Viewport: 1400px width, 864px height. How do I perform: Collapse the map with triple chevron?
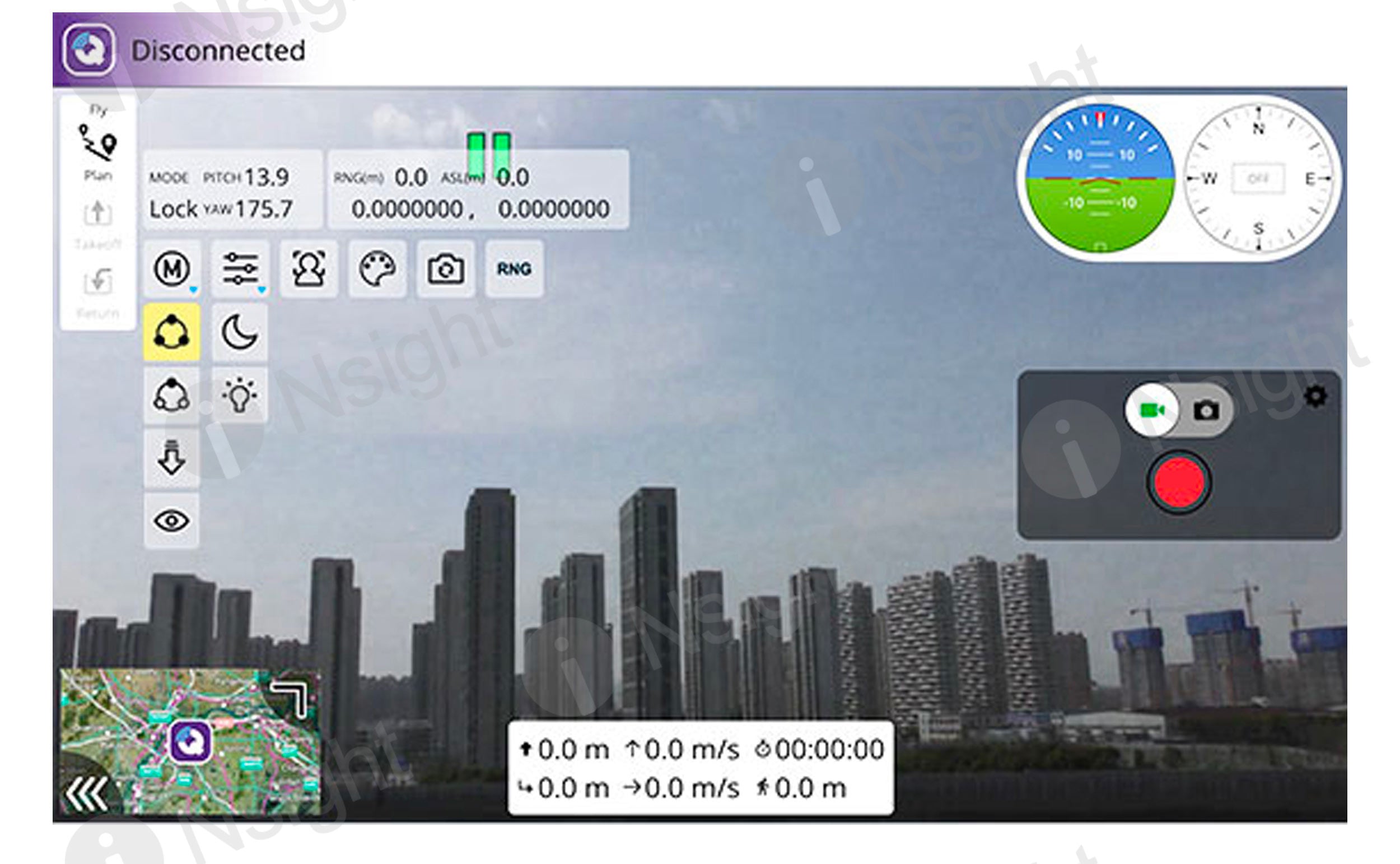[x=87, y=793]
